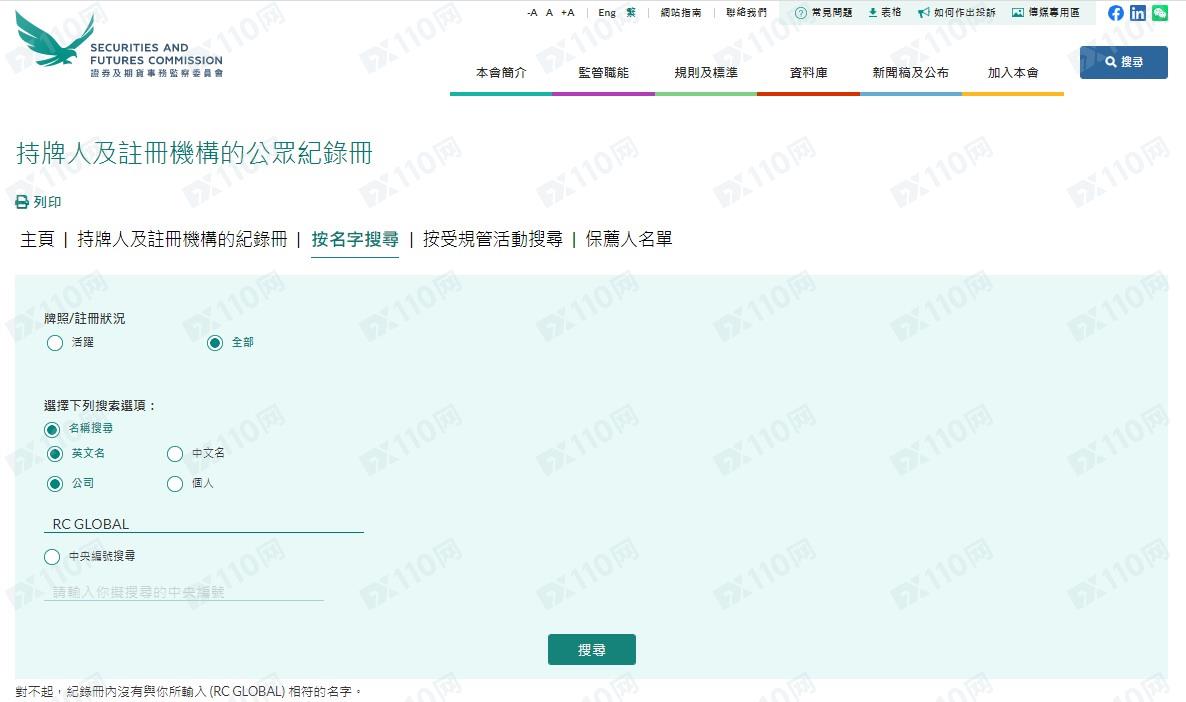Expand the 監管職能 navigation menu
The height and width of the screenshot is (702, 1186).
(x=603, y=73)
